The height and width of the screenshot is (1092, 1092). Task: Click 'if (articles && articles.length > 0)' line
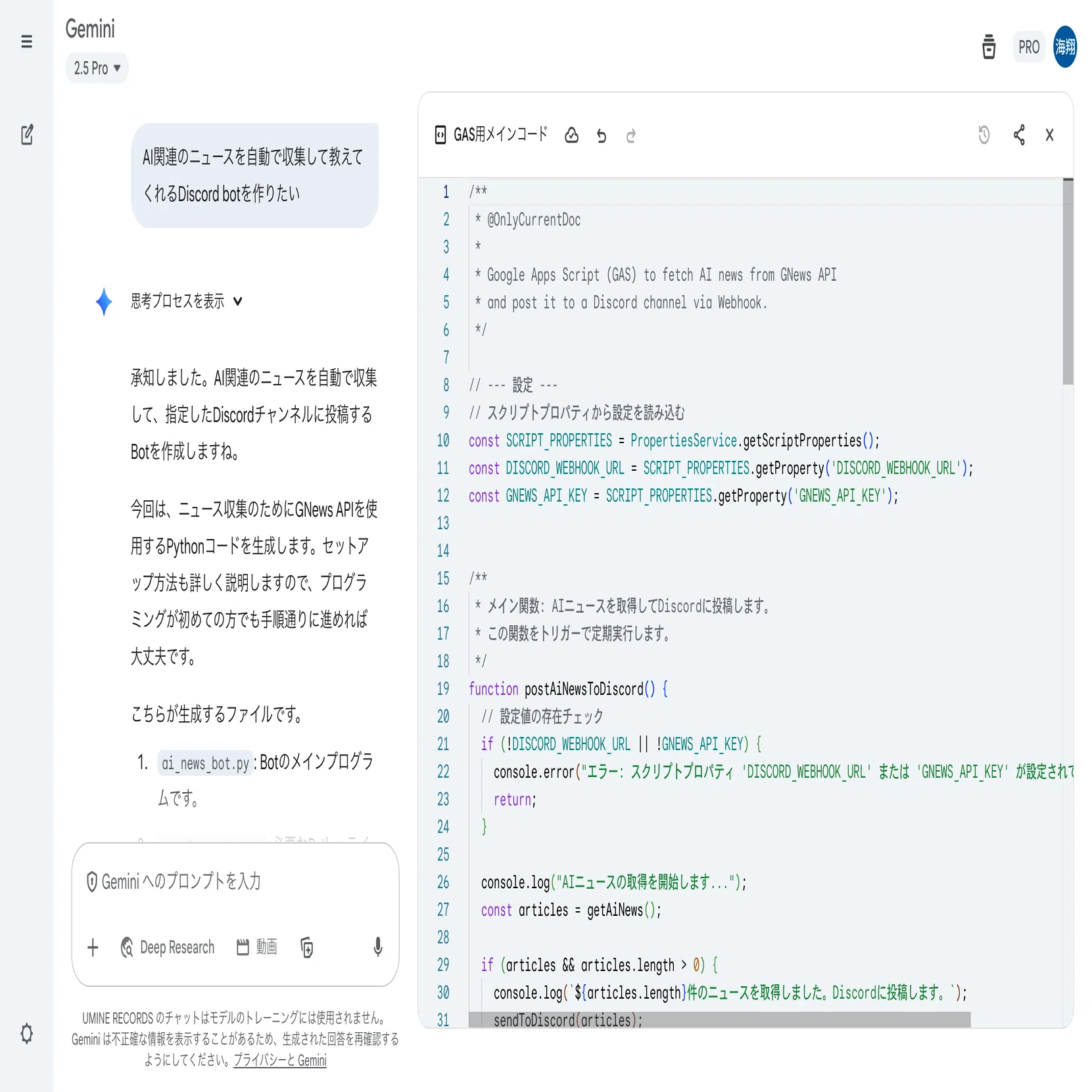[x=600, y=965]
